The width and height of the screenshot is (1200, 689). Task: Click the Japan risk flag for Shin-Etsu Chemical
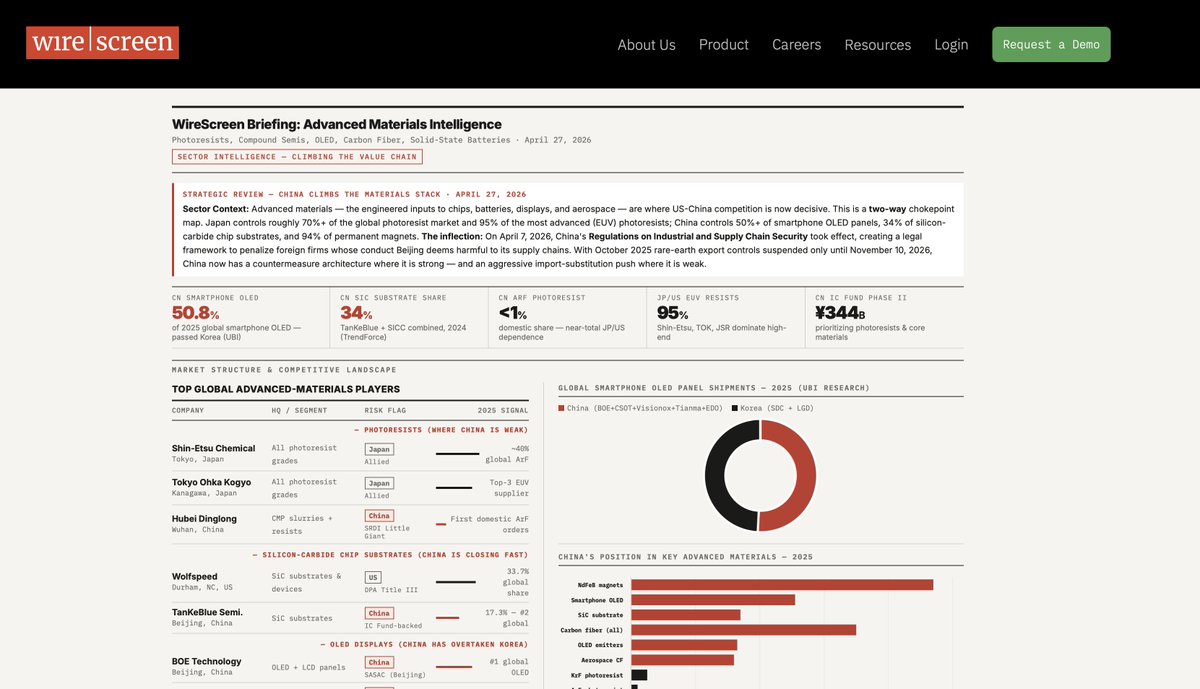click(379, 449)
